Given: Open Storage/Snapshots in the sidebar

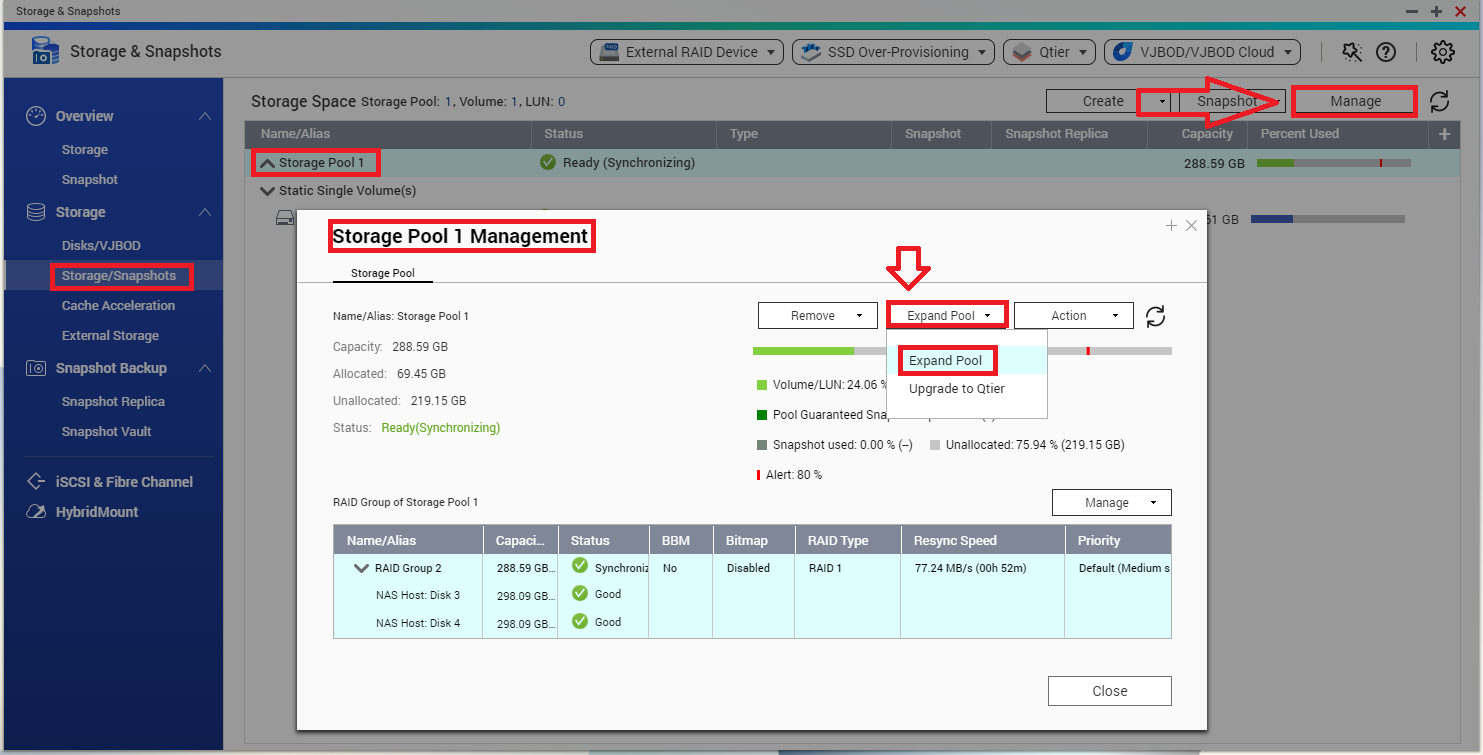Looking at the screenshot, I should [x=119, y=276].
